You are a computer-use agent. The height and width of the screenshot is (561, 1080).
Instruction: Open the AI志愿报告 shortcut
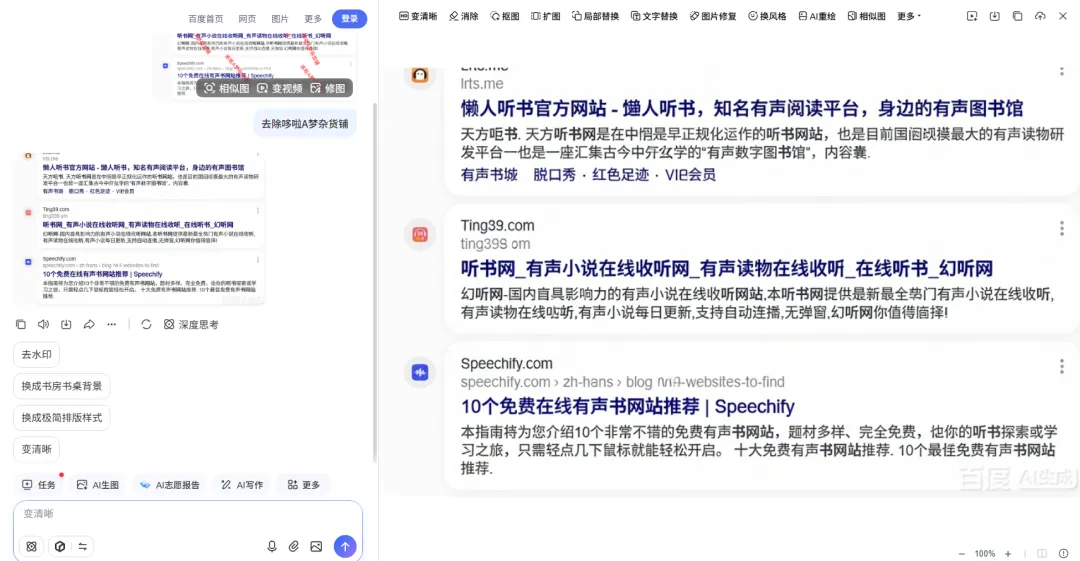pyautogui.click(x=169, y=485)
